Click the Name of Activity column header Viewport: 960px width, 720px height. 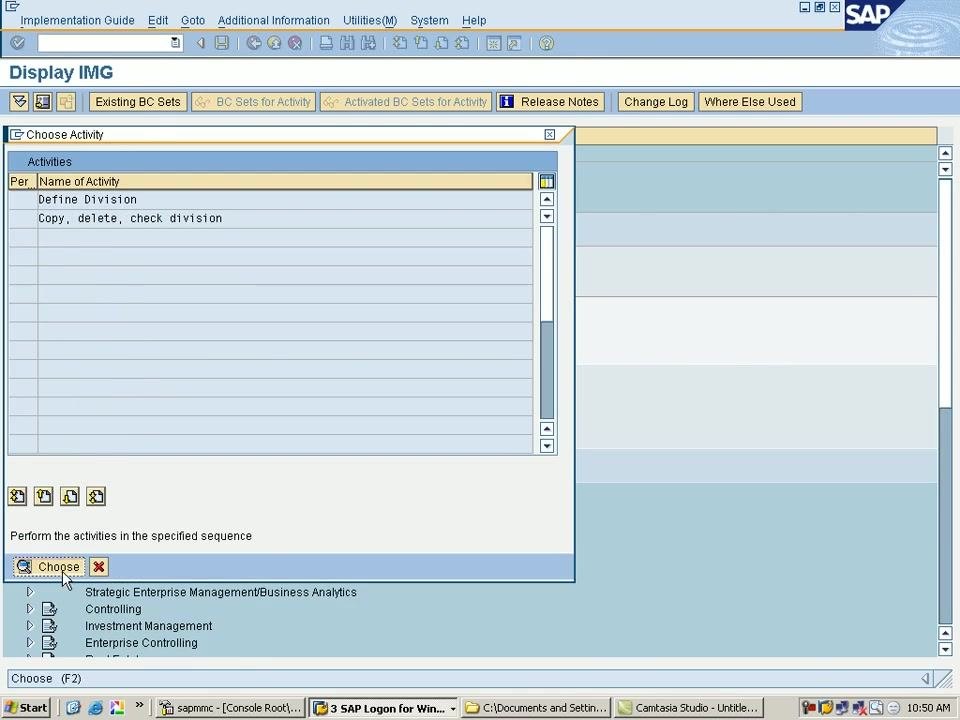pos(285,181)
